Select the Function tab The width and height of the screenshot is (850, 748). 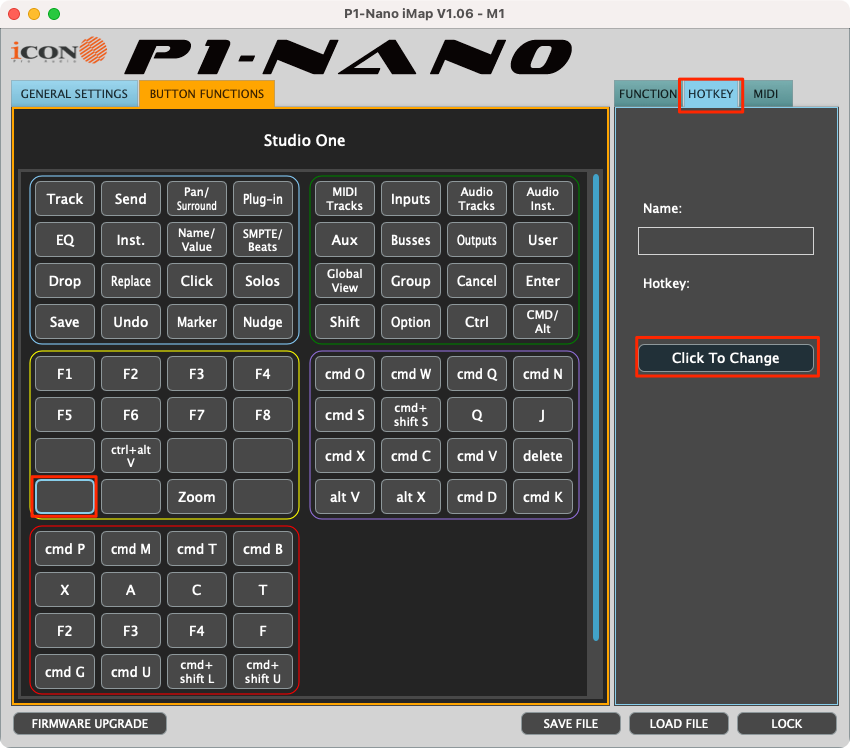pyautogui.click(x=647, y=94)
